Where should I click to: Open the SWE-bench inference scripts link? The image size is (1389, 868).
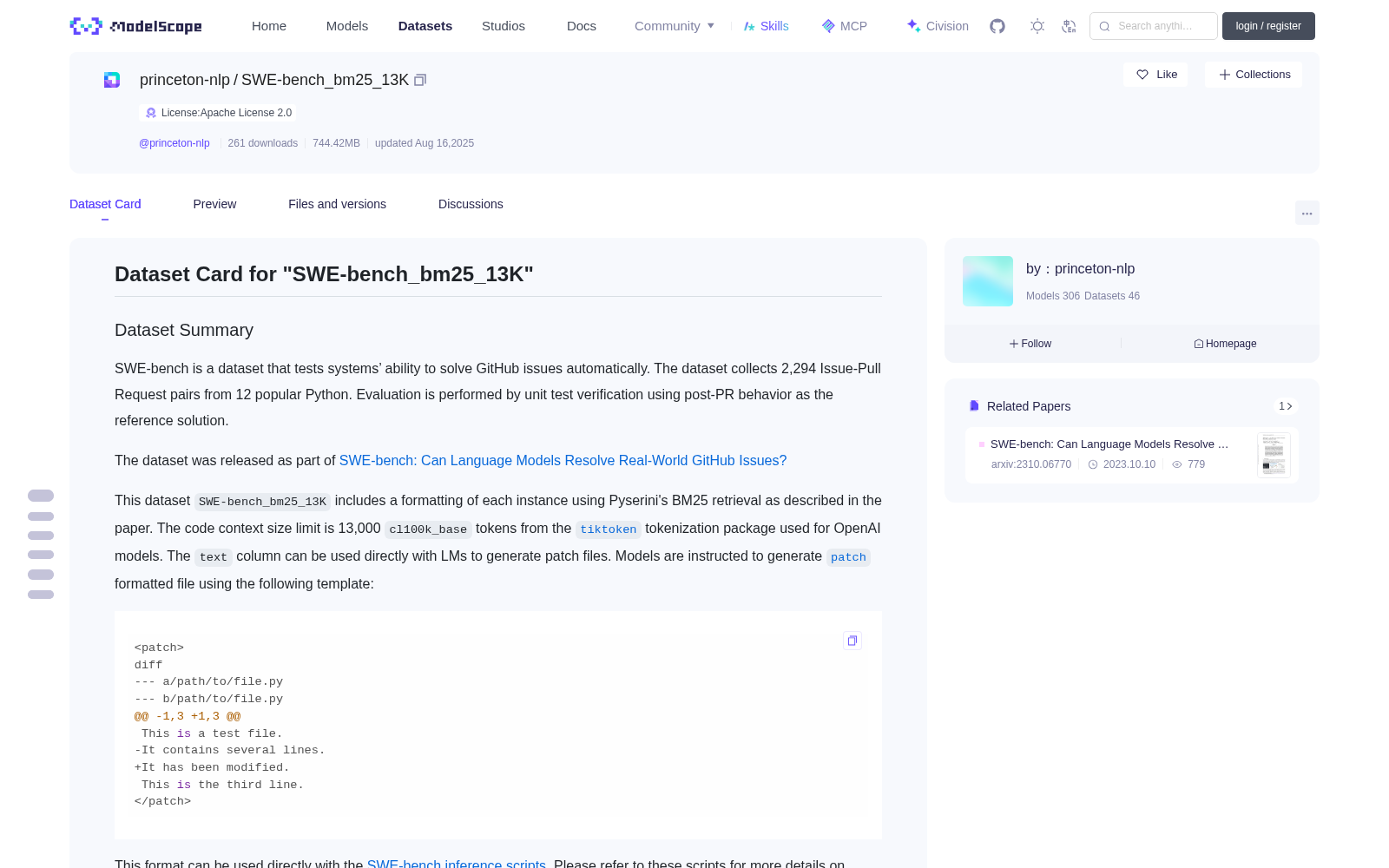(457, 865)
